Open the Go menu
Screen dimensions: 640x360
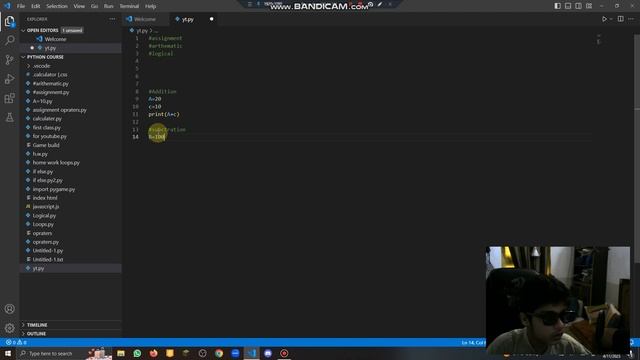coord(94,6)
